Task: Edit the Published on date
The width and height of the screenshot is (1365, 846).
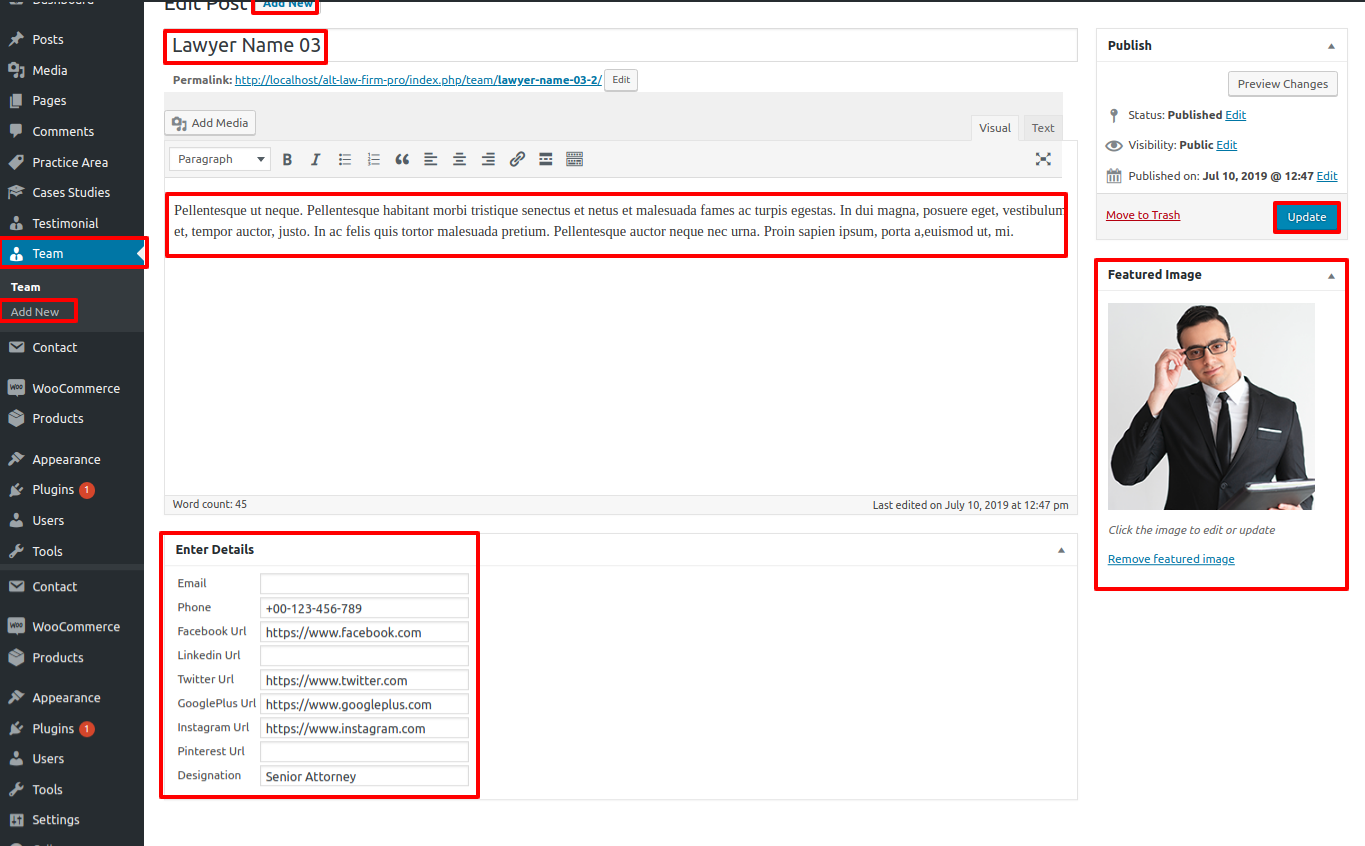Action: [1327, 176]
